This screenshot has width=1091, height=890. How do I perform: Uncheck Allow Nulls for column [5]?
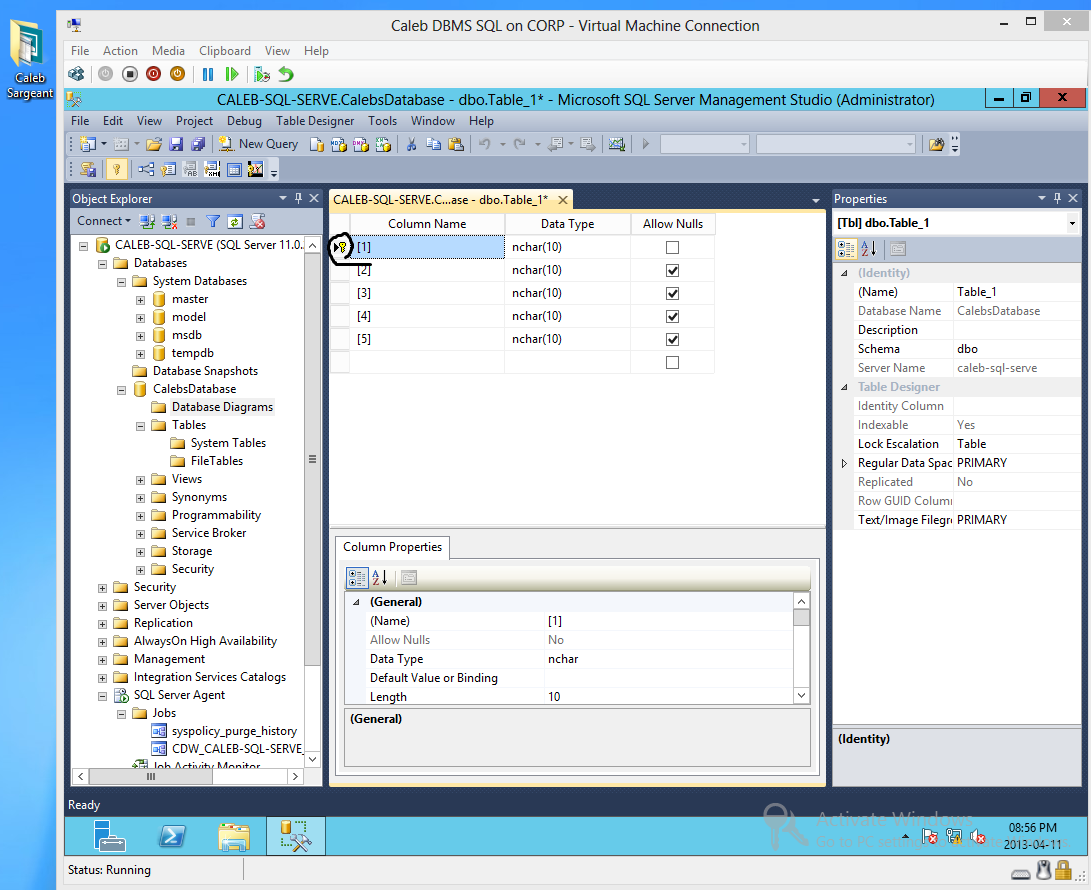672,339
